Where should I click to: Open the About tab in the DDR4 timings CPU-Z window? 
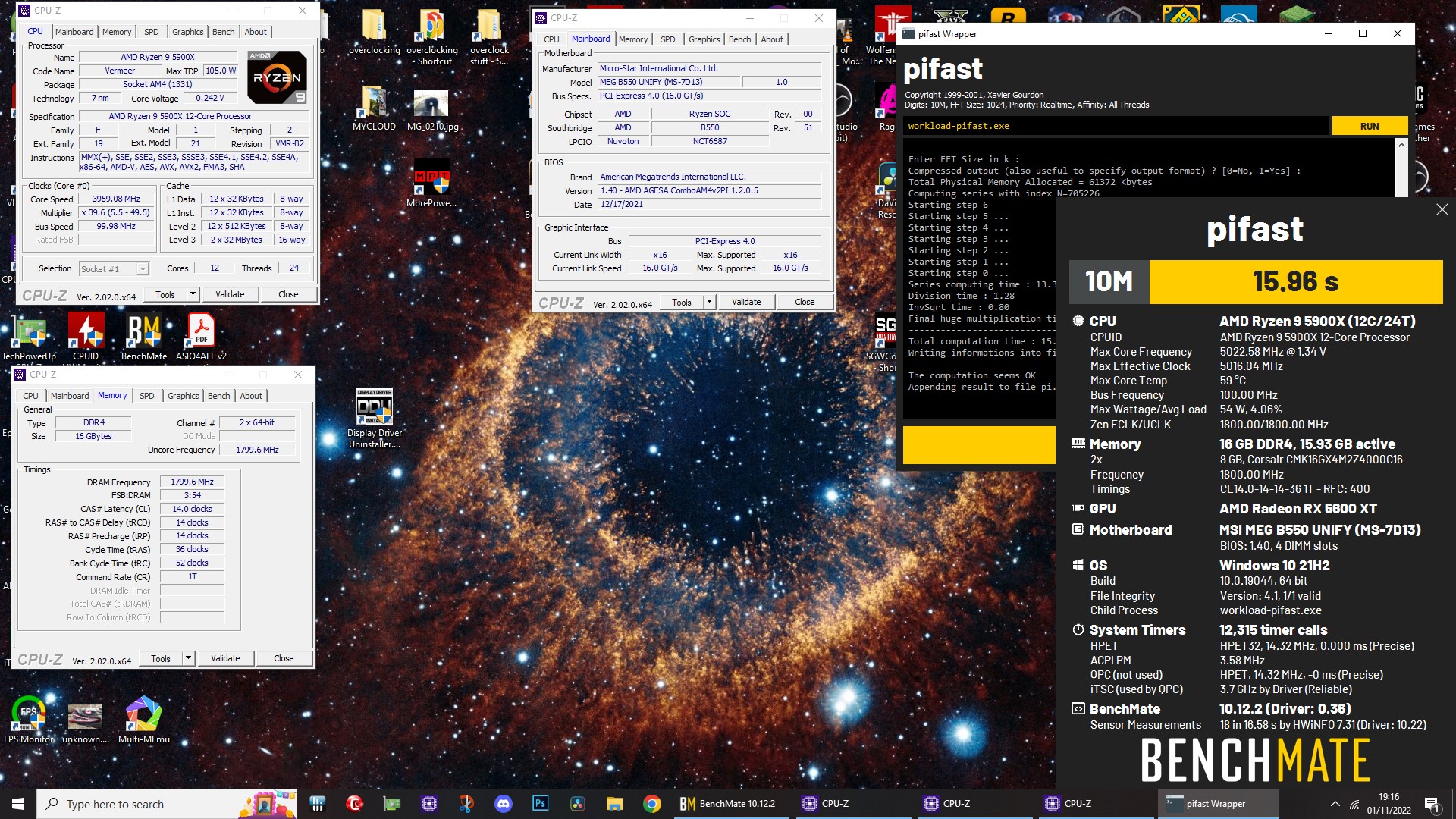(x=251, y=396)
